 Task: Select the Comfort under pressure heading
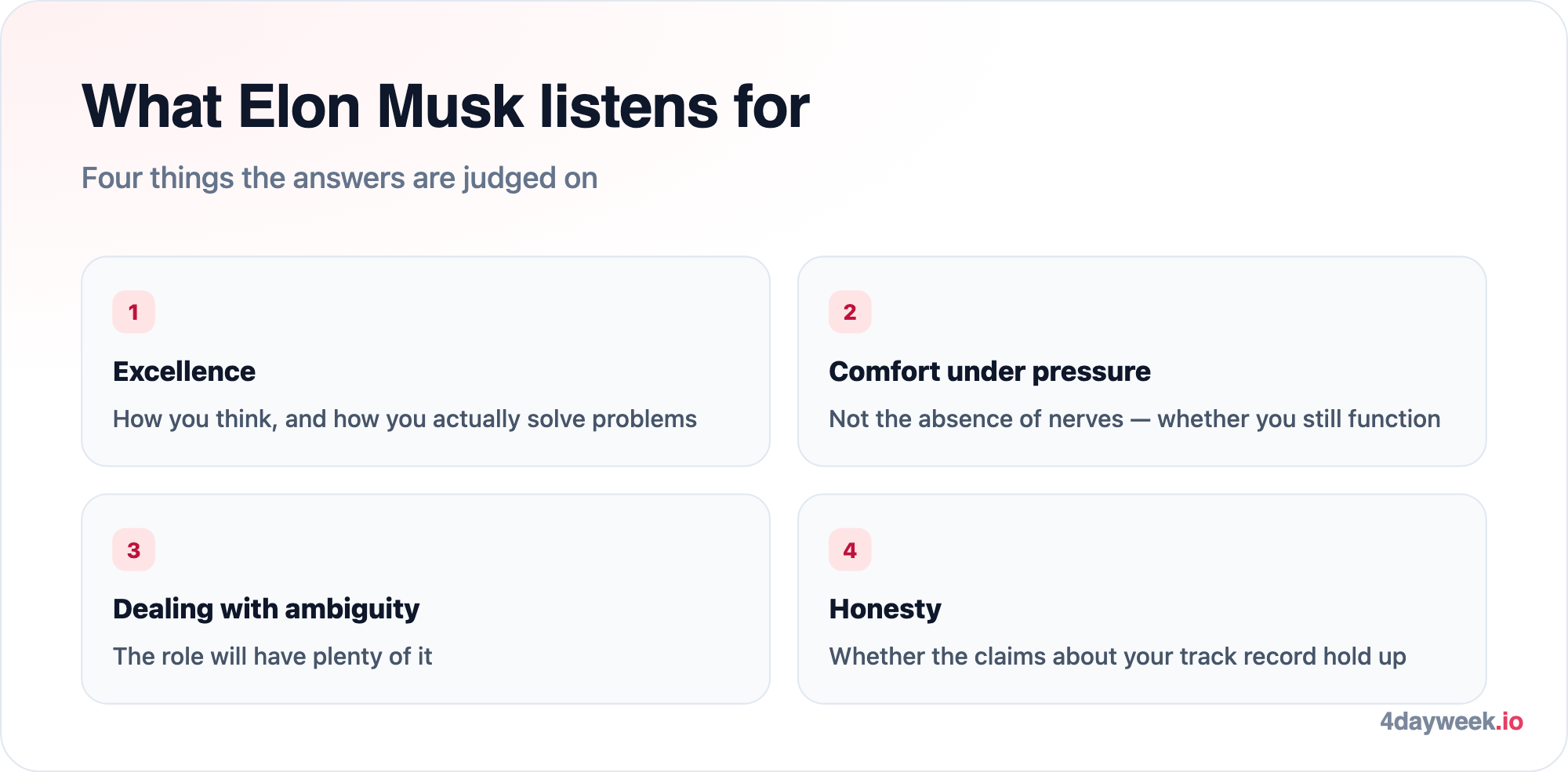pos(989,372)
